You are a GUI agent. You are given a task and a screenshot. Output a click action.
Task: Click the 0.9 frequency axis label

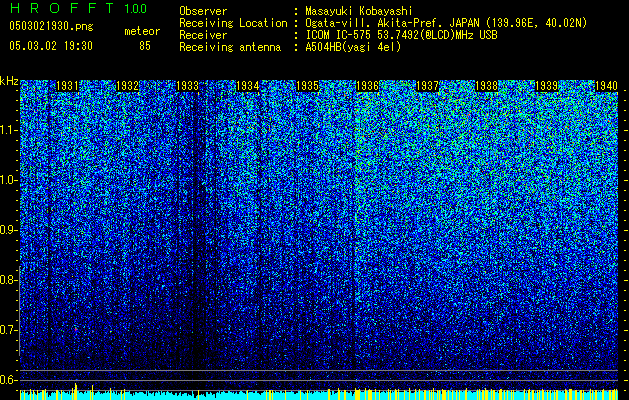[x=8, y=230]
